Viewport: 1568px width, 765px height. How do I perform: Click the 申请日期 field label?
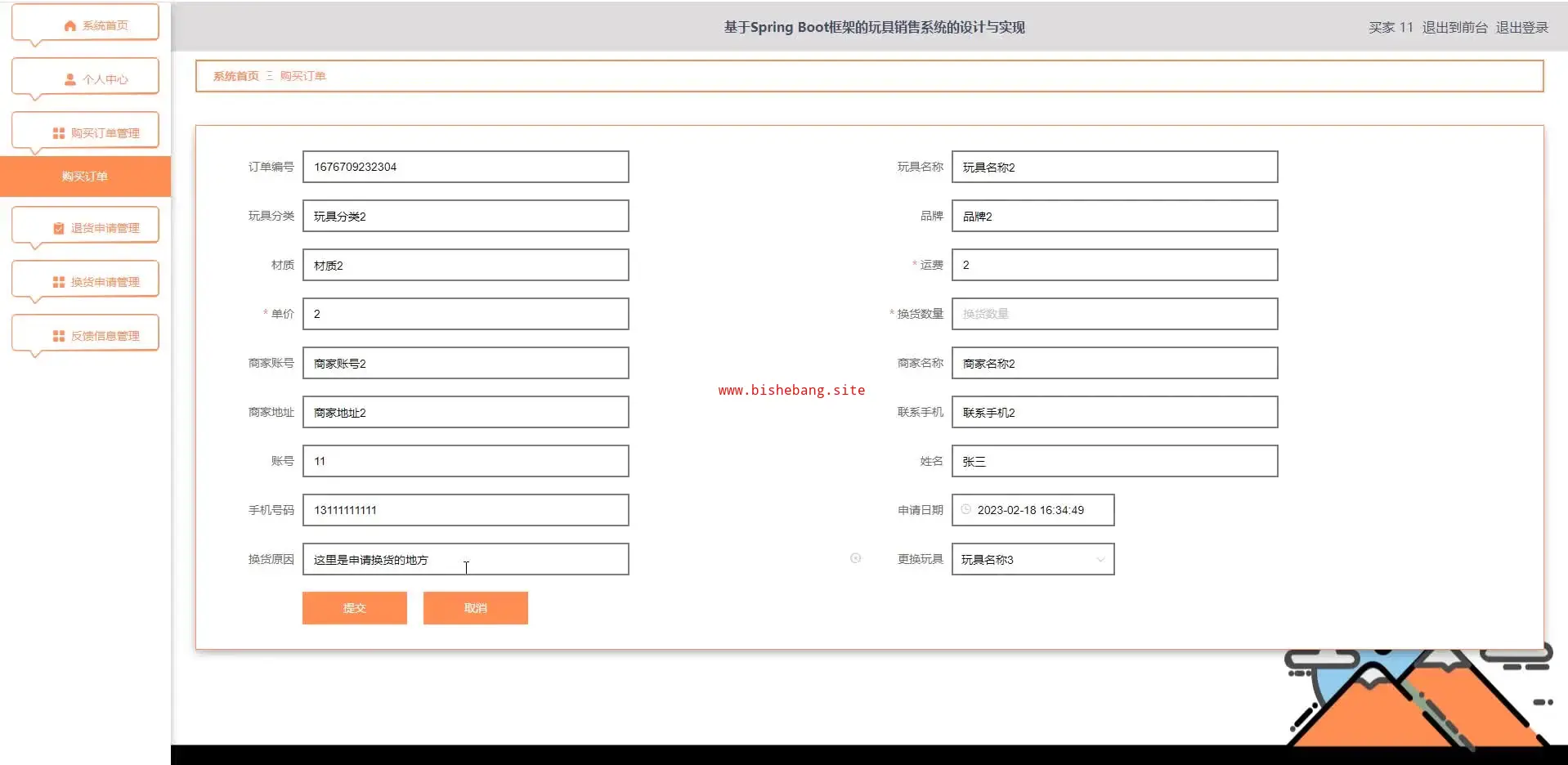921,510
